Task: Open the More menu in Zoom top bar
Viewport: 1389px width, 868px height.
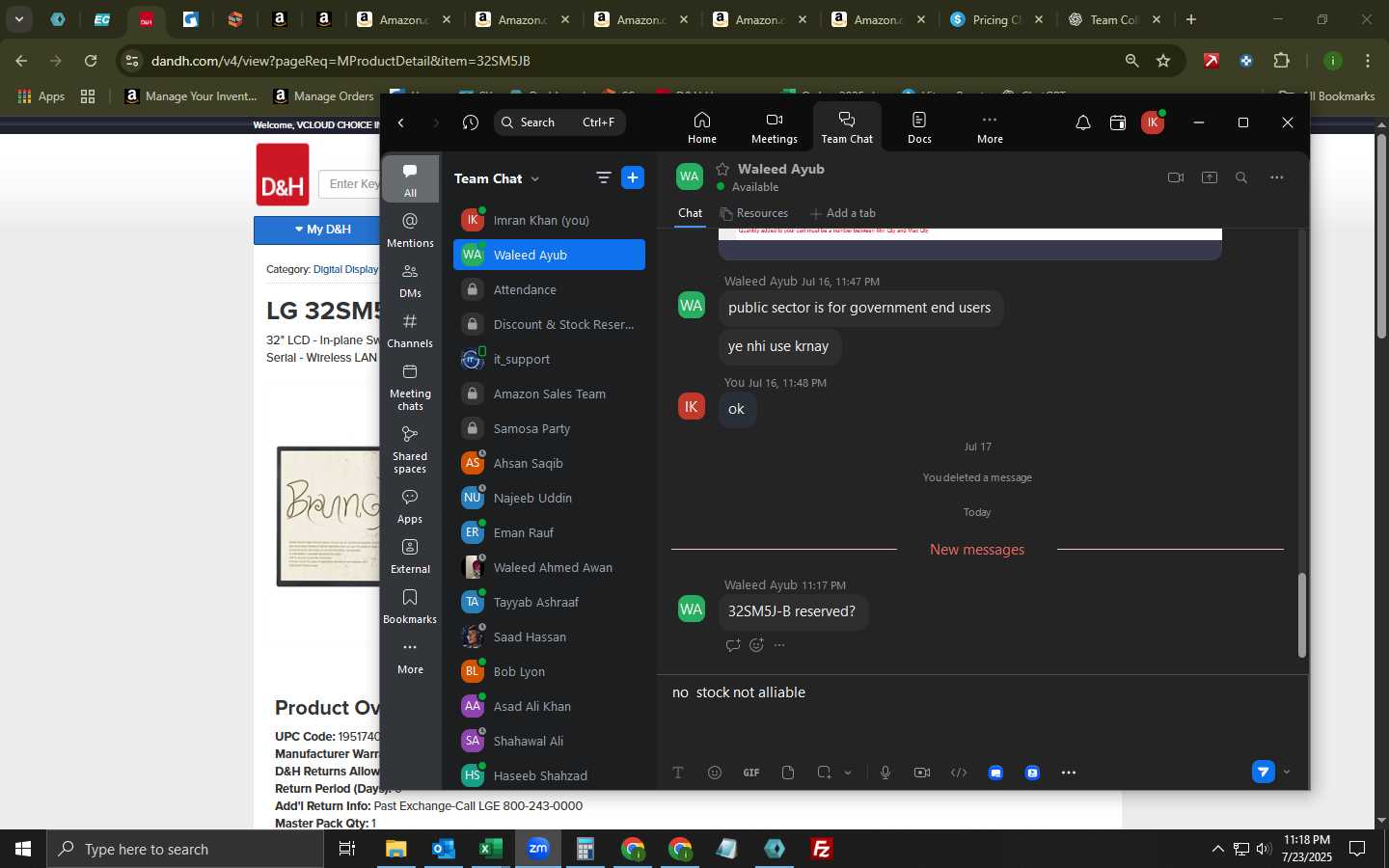Action: tap(990, 127)
